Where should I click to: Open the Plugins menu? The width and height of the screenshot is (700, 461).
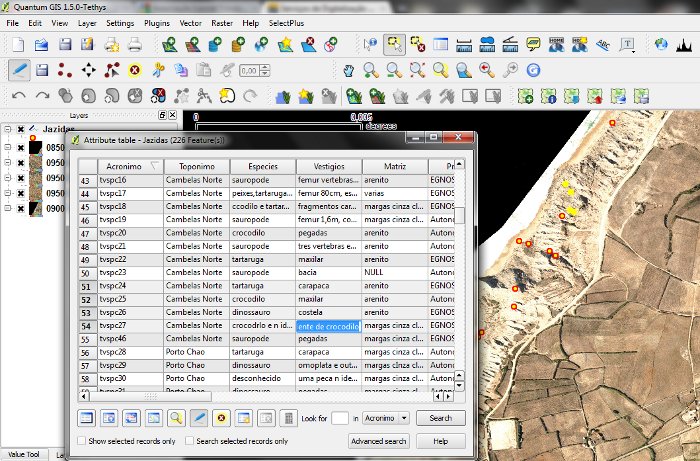(157, 22)
